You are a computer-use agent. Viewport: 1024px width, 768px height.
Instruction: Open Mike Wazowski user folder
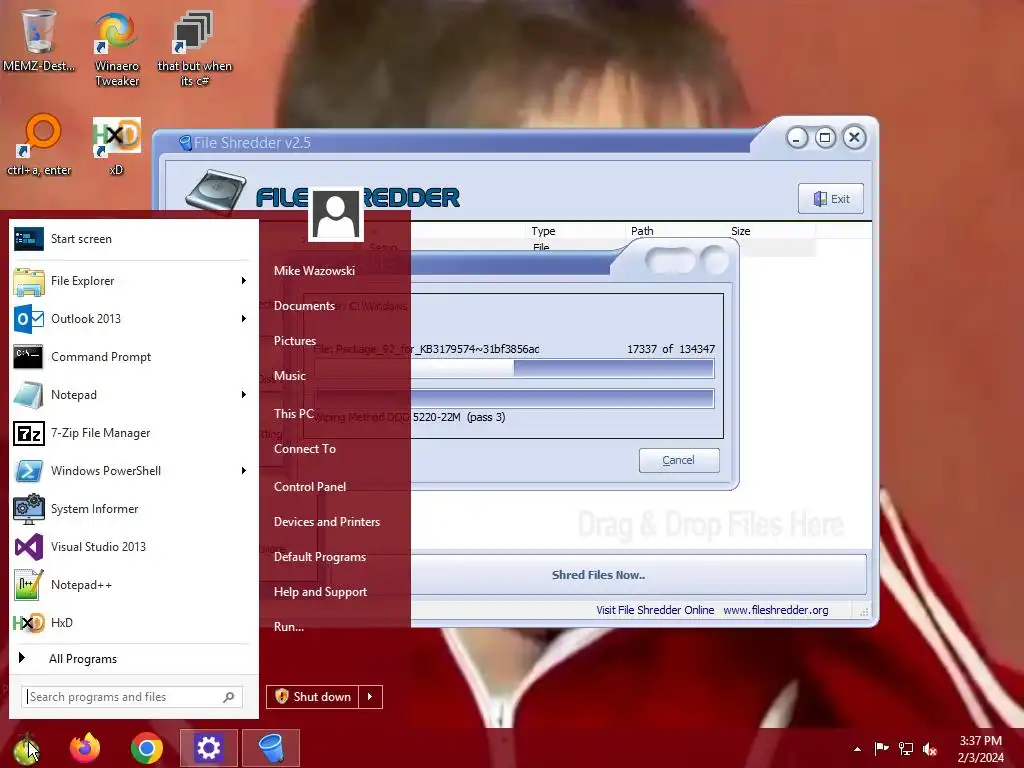[314, 270]
